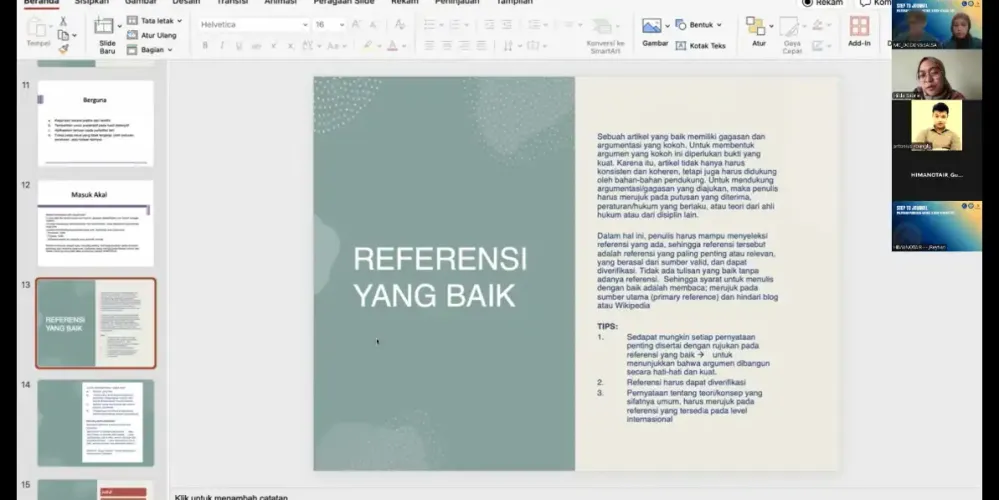The image size is (1000, 500).
Task: Click the Slide Baru icon
Action: [x=103, y=26]
